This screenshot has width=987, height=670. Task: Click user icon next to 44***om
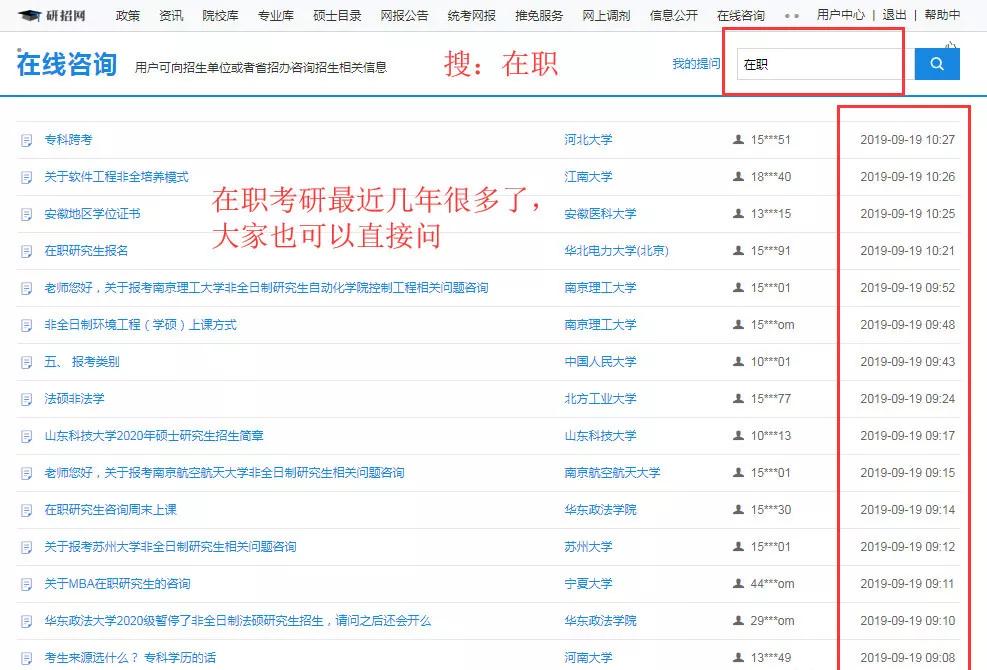(x=738, y=583)
